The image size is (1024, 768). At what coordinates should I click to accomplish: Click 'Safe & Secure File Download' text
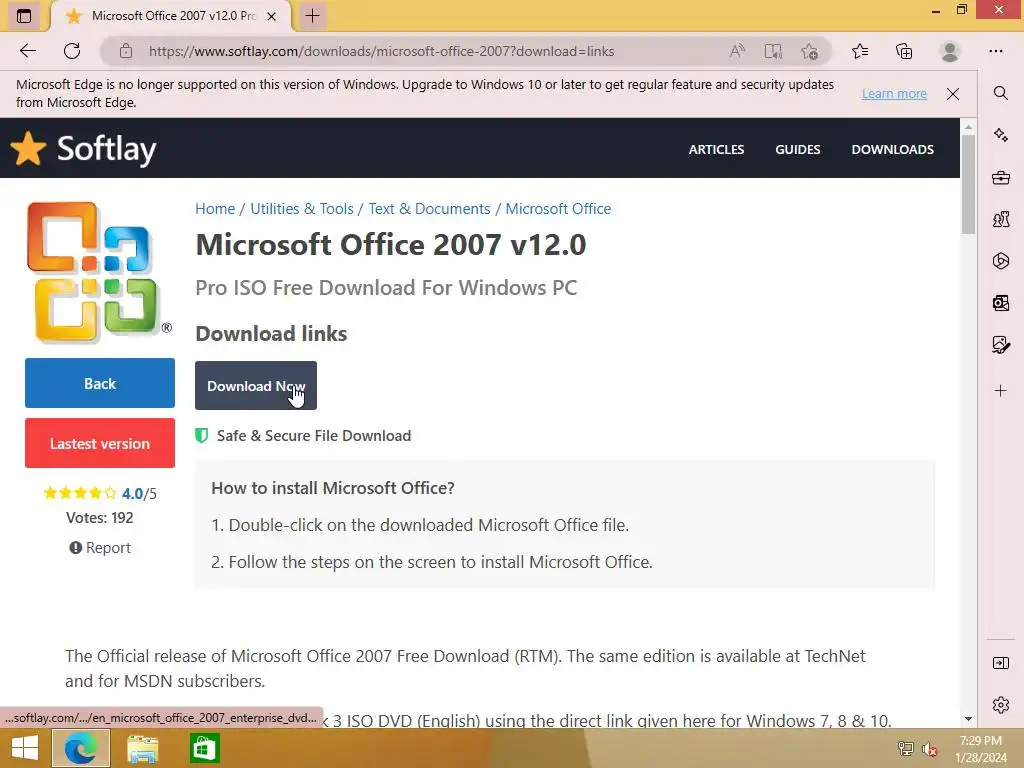click(x=313, y=436)
